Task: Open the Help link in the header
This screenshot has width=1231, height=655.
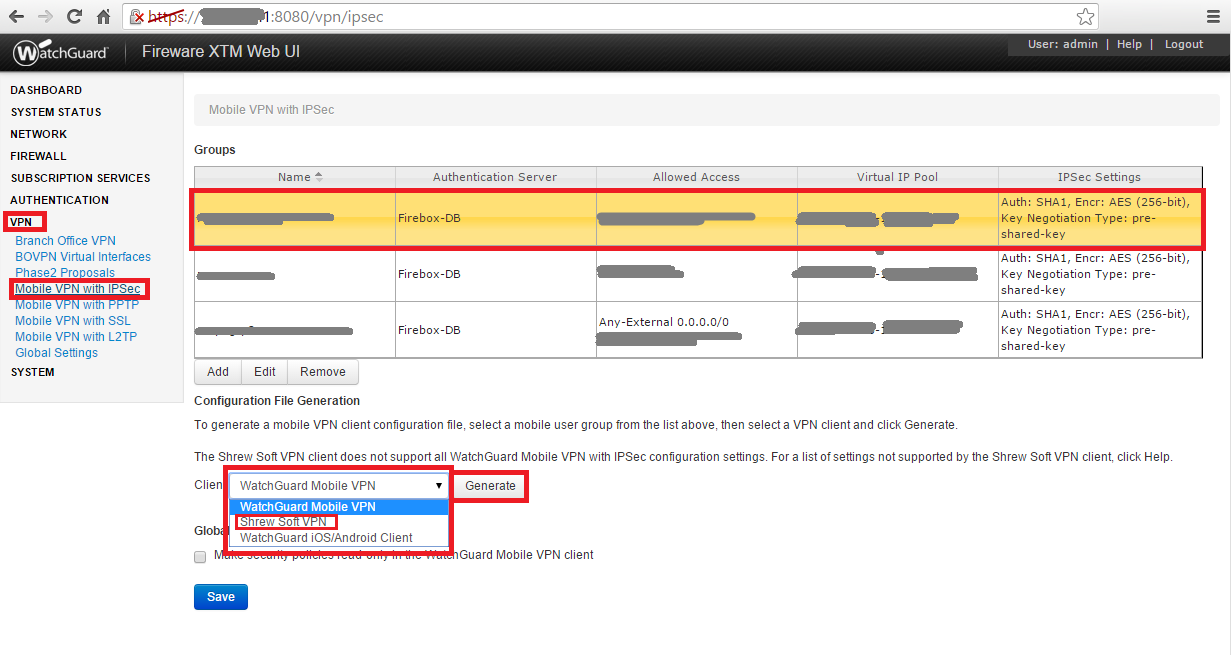Action: 1129,44
